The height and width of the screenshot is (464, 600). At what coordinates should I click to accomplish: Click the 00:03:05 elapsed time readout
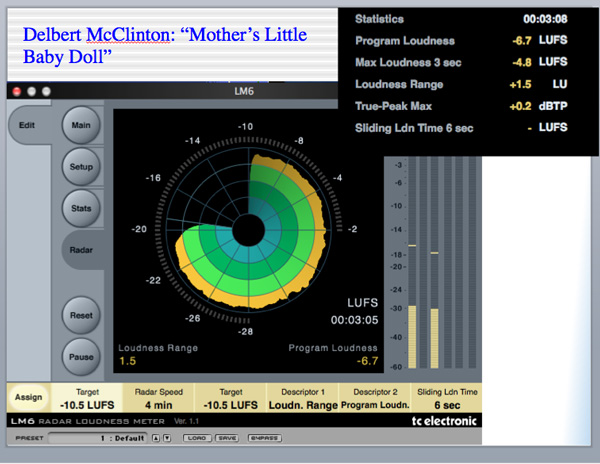tap(354, 320)
